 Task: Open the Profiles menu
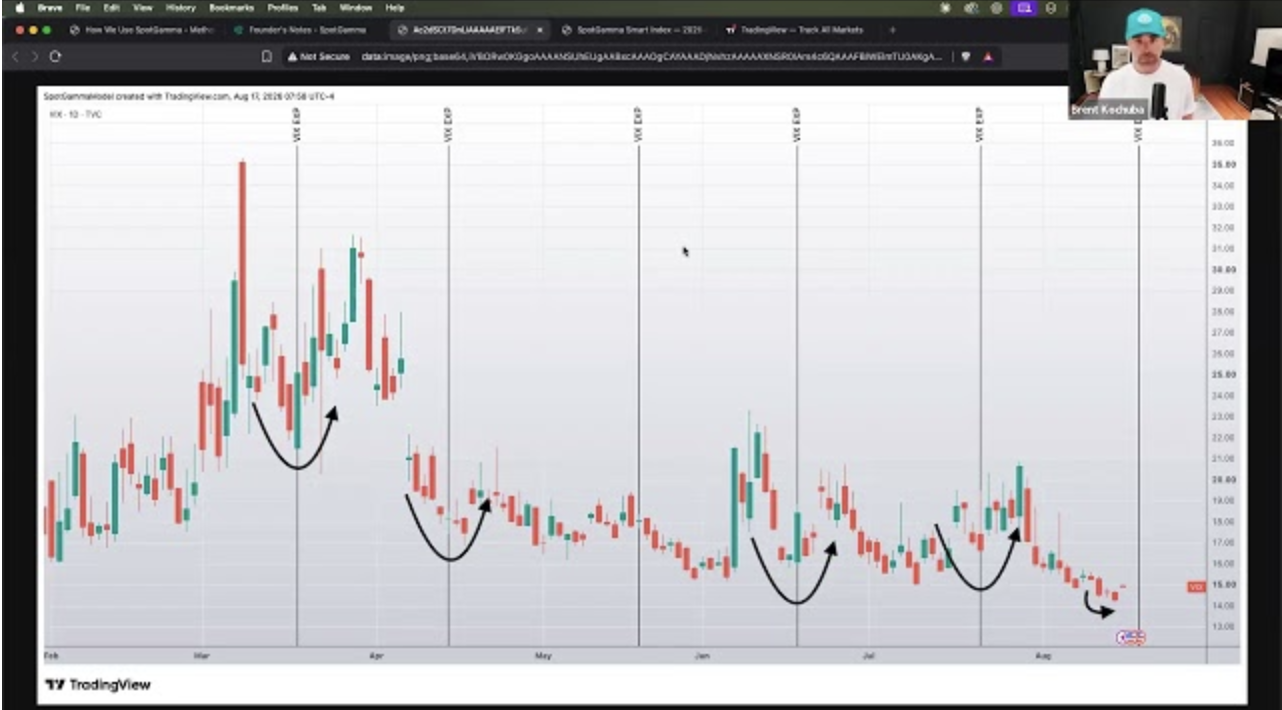click(x=283, y=7)
